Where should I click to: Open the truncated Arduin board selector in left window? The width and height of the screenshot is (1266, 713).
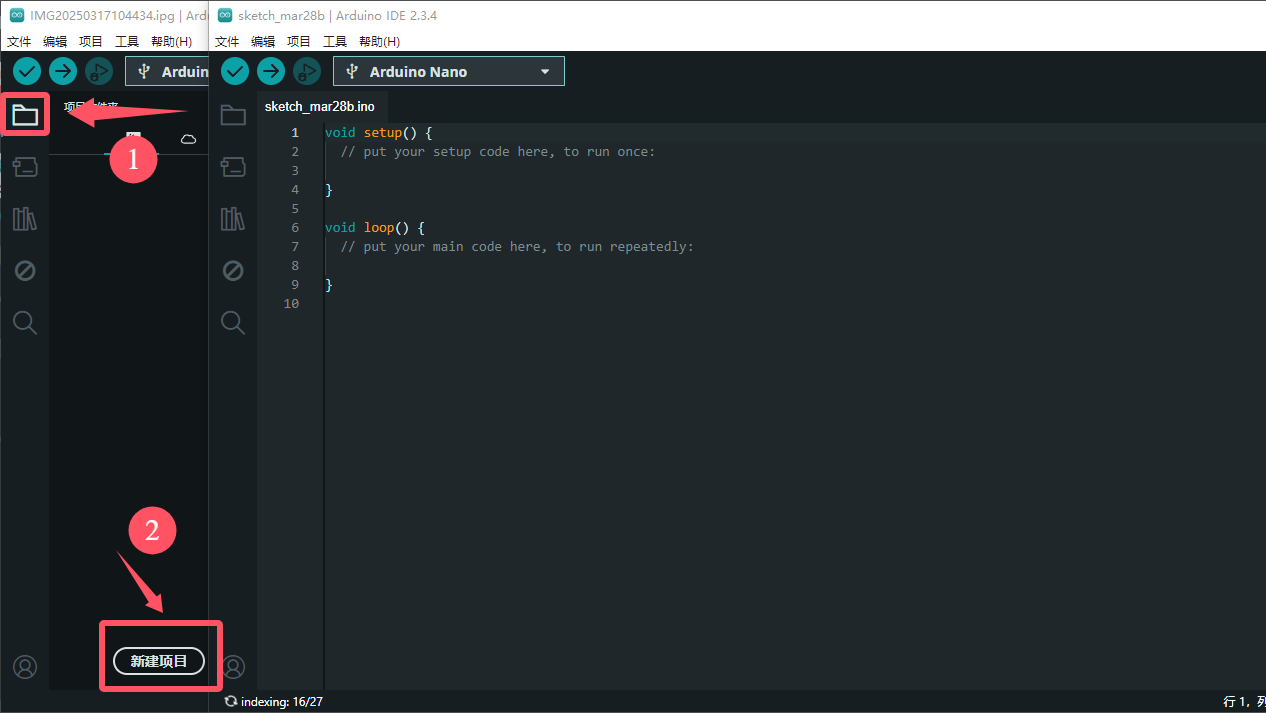167,71
